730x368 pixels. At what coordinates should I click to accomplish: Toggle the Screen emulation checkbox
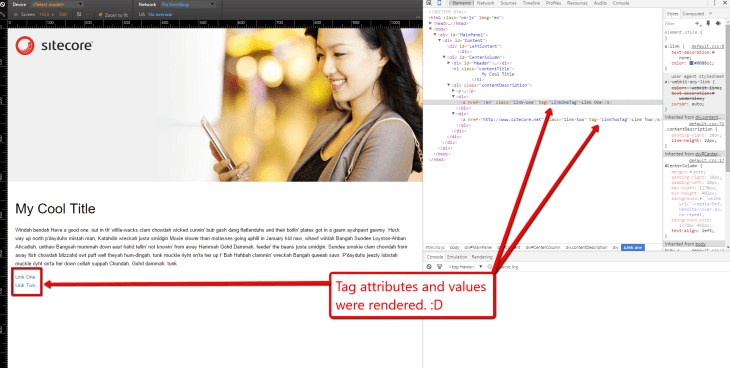pyautogui.click(x=16, y=15)
